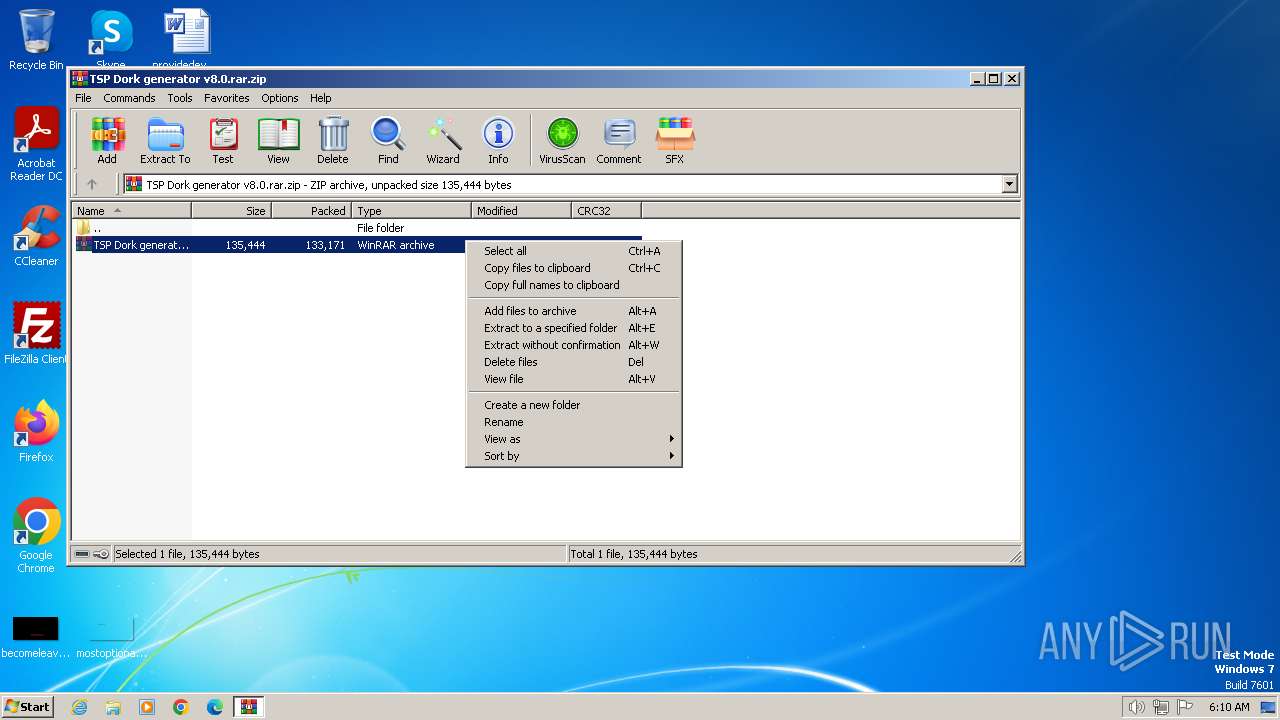The image size is (1280, 720).
Task: Choose Create a new folder
Action: [574, 405]
